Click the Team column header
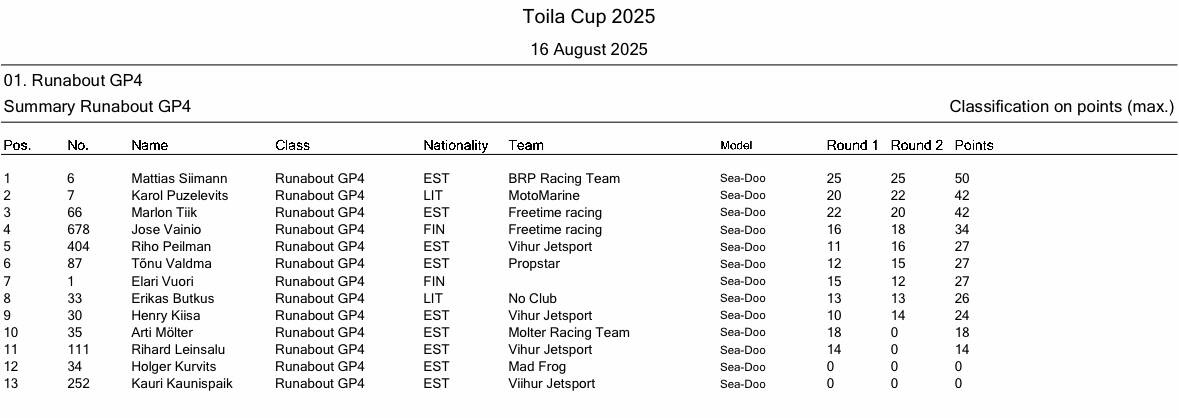 tap(526, 146)
